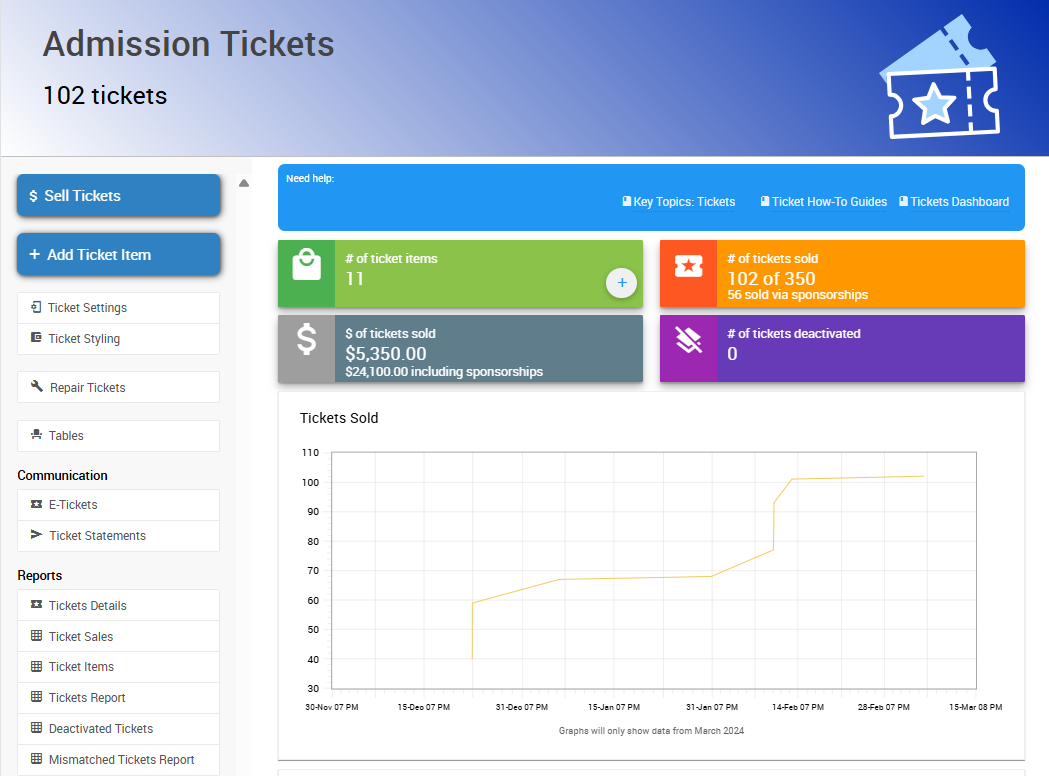Click the purple deactivated tickets layers icon
The image size is (1049, 776).
point(688,341)
